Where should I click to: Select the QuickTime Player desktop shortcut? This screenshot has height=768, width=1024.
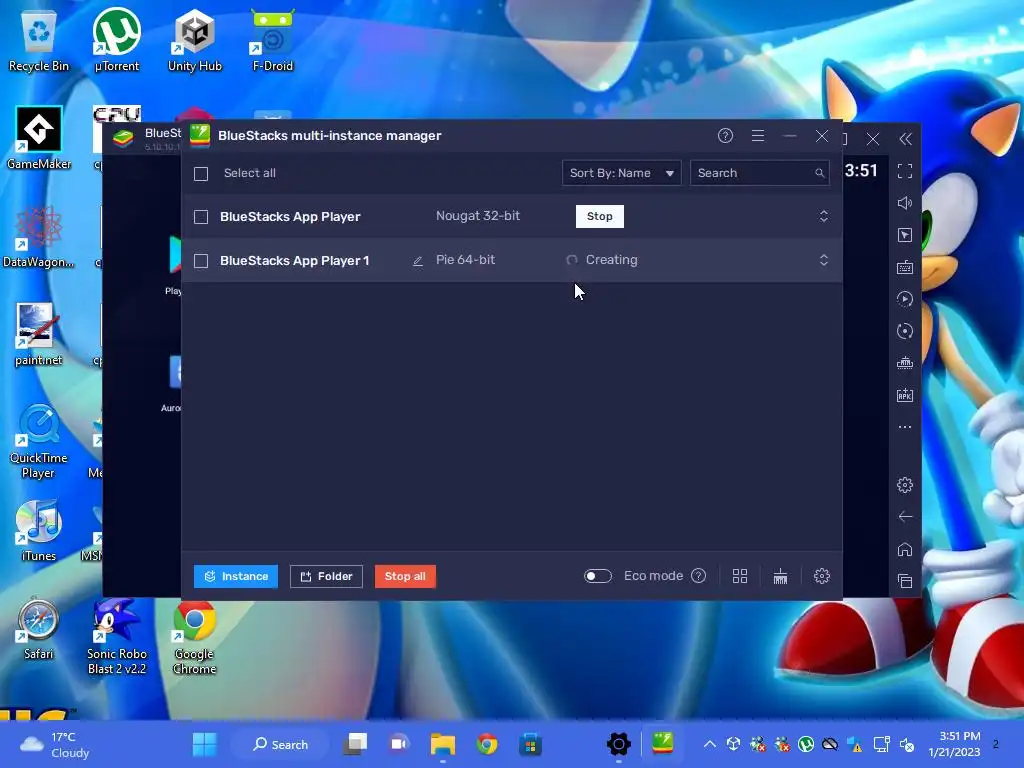click(39, 441)
